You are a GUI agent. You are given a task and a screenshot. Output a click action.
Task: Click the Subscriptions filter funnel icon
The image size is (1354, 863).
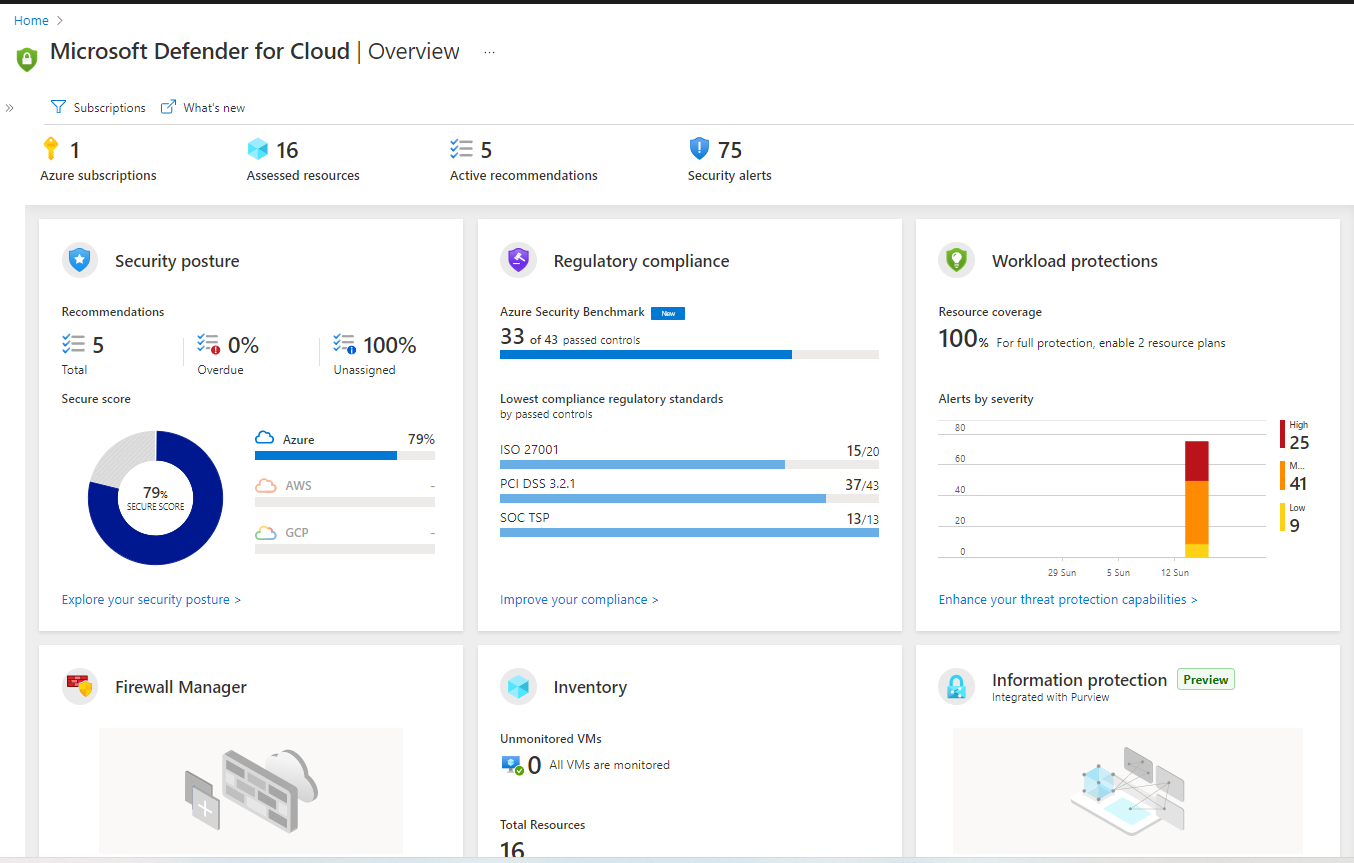pyautogui.click(x=58, y=107)
